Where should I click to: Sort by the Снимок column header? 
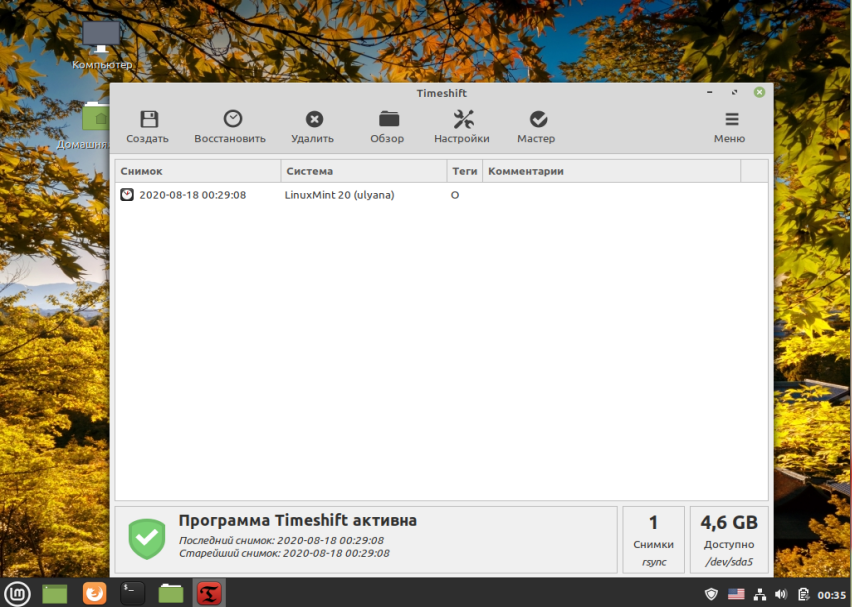click(198, 171)
